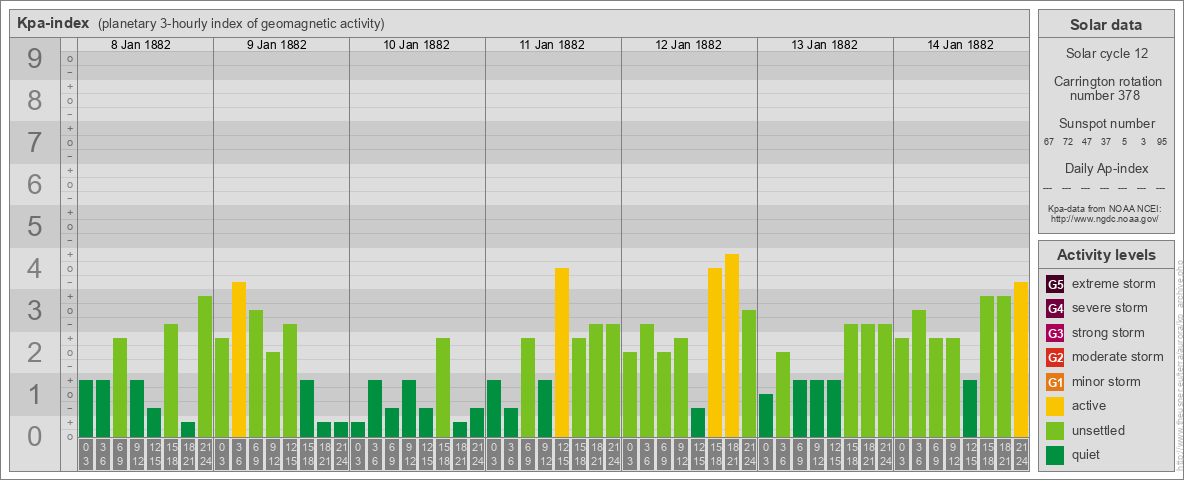Click the minor storm legend label
Viewport: 1184px width, 480px height.
point(1106,381)
